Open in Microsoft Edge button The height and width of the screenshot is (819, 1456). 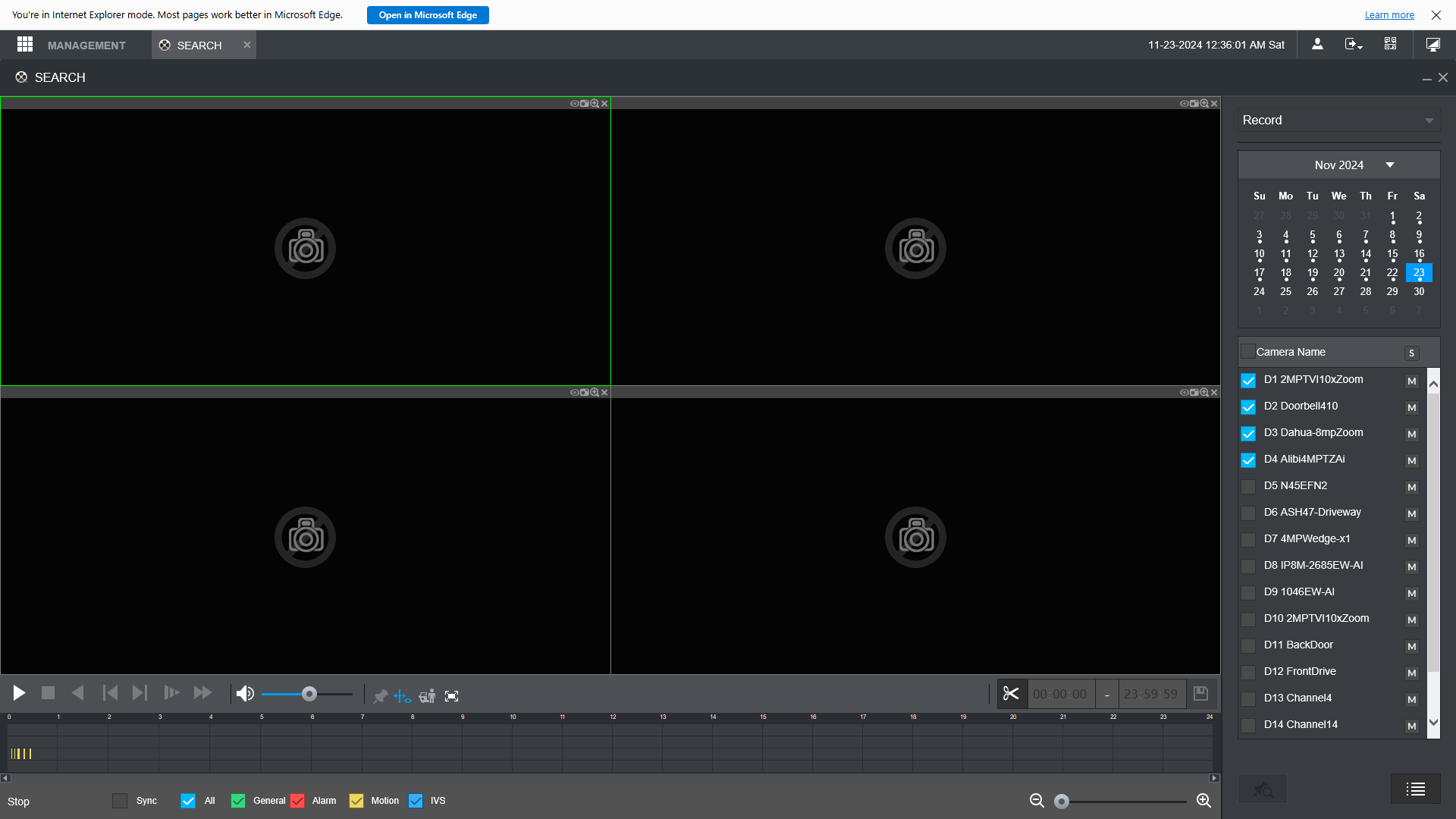(x=428, y=15)
